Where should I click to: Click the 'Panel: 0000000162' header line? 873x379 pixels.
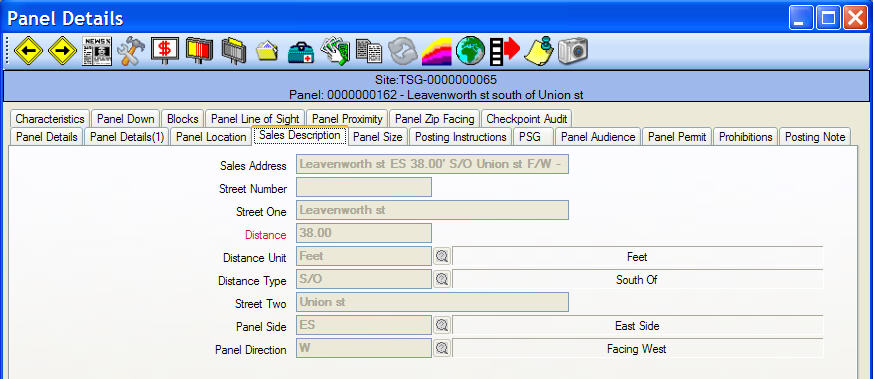pos(436,95)
